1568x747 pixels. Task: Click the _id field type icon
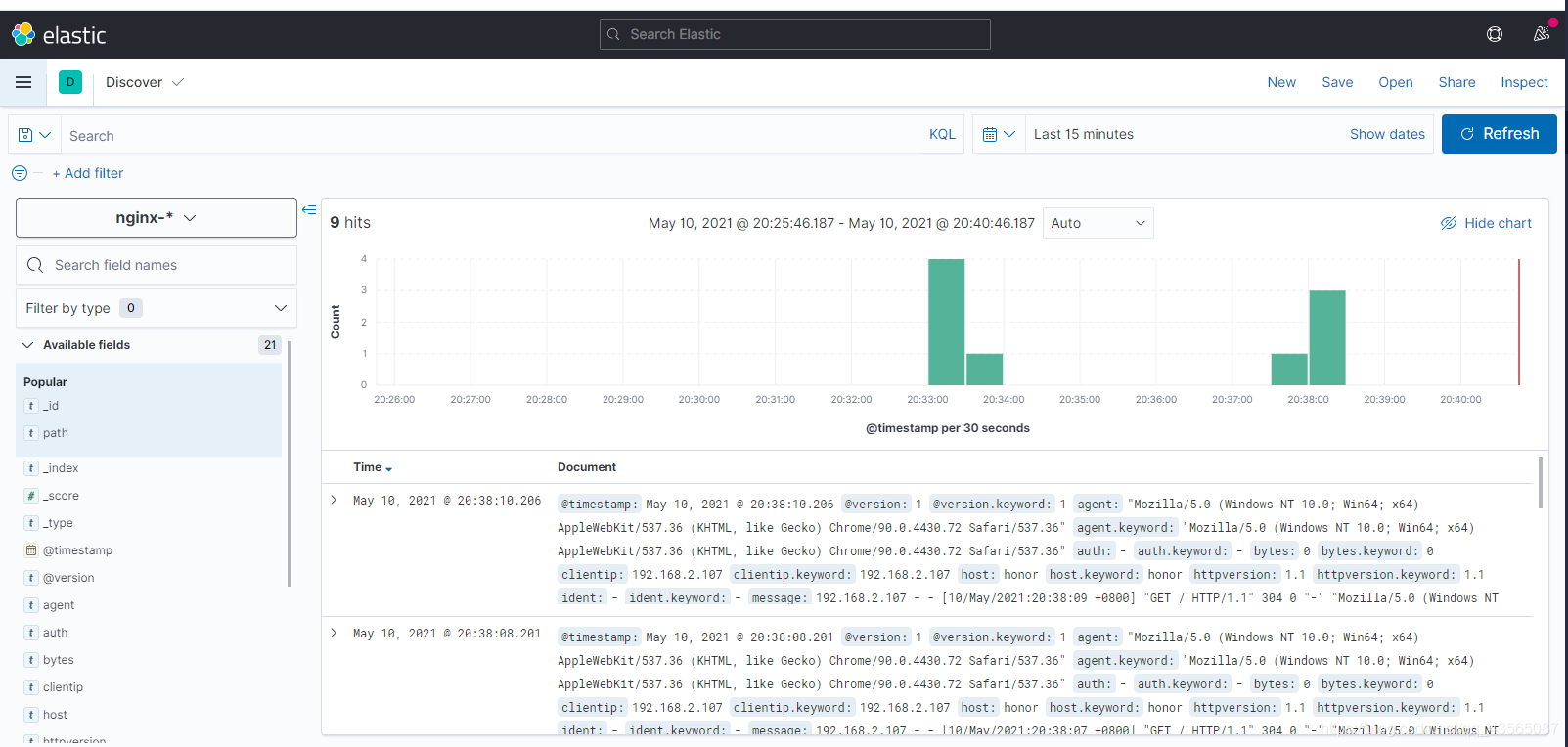pyautogui.click(x=31, y=406)
